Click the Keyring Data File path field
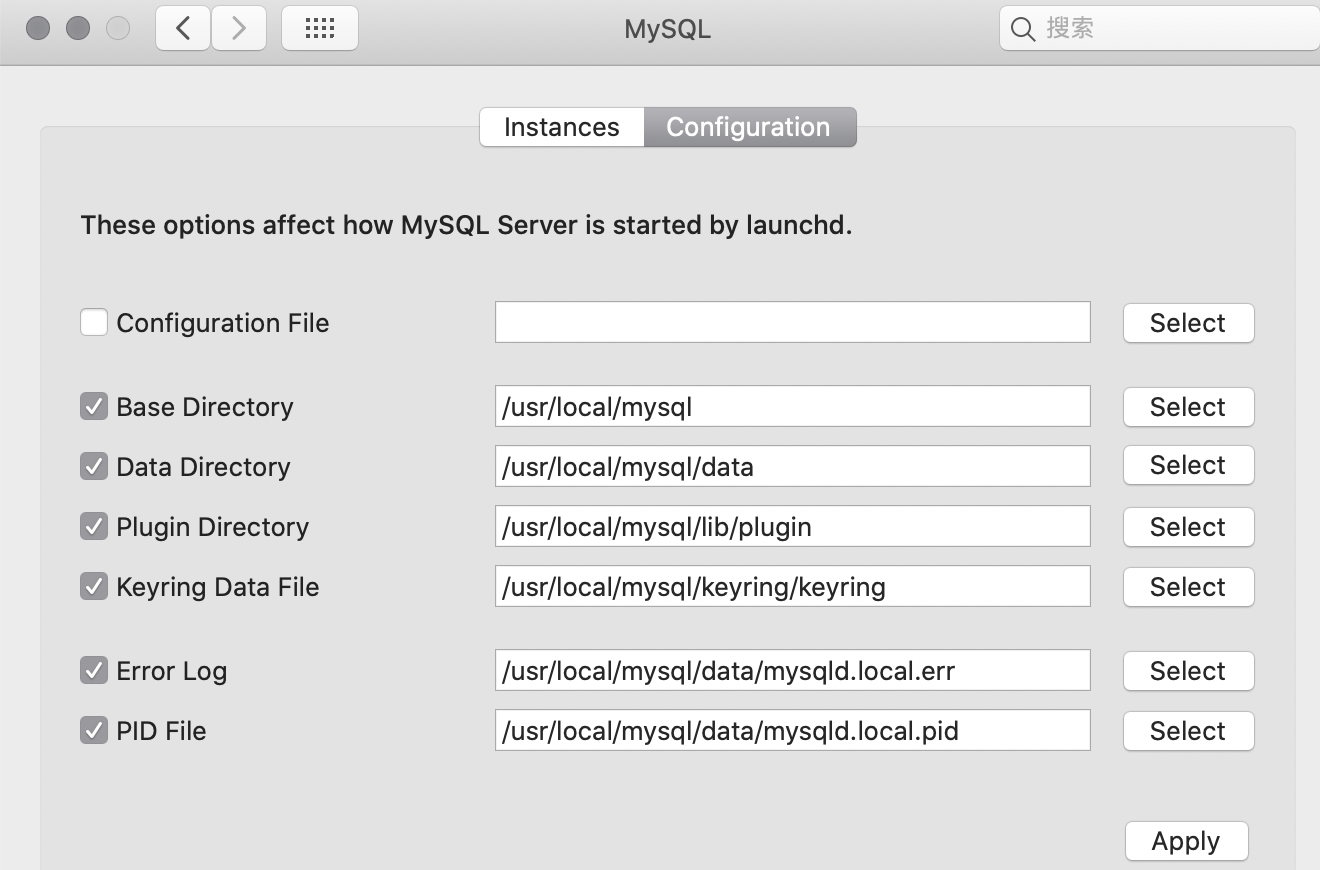 [x=792, y=587]
